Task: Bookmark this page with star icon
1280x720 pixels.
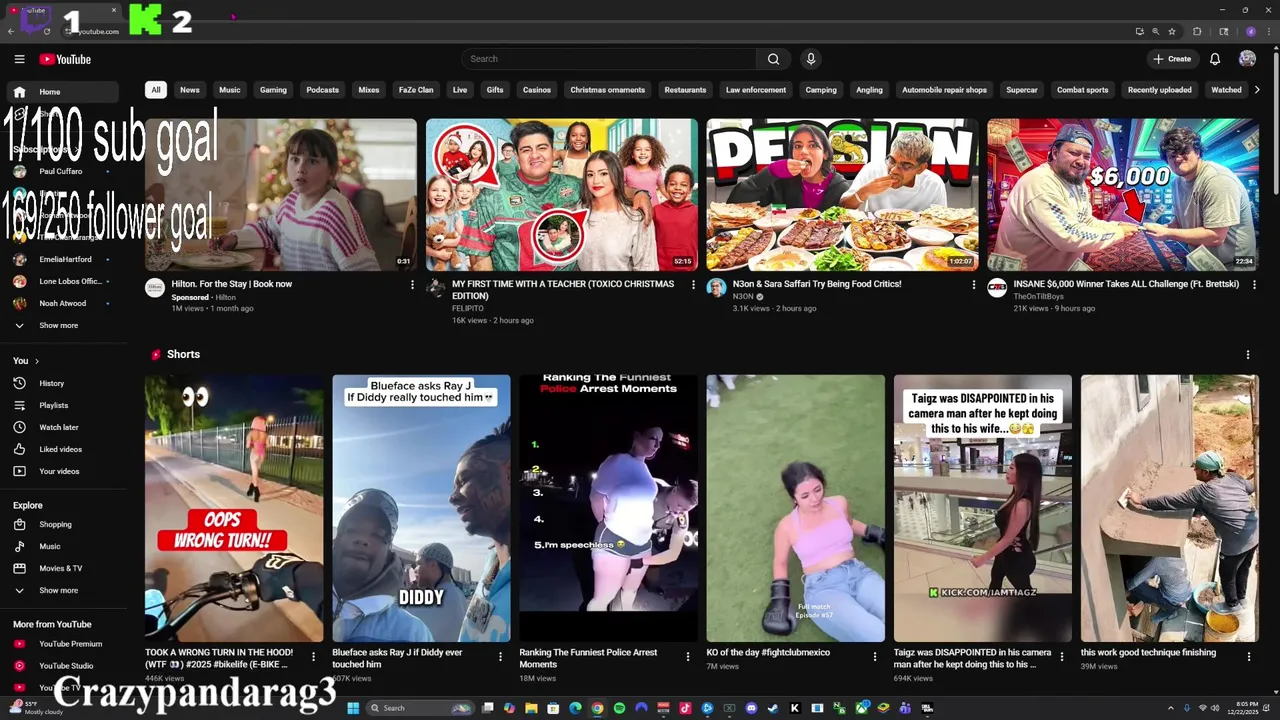Action: (x=1172, y=31)
